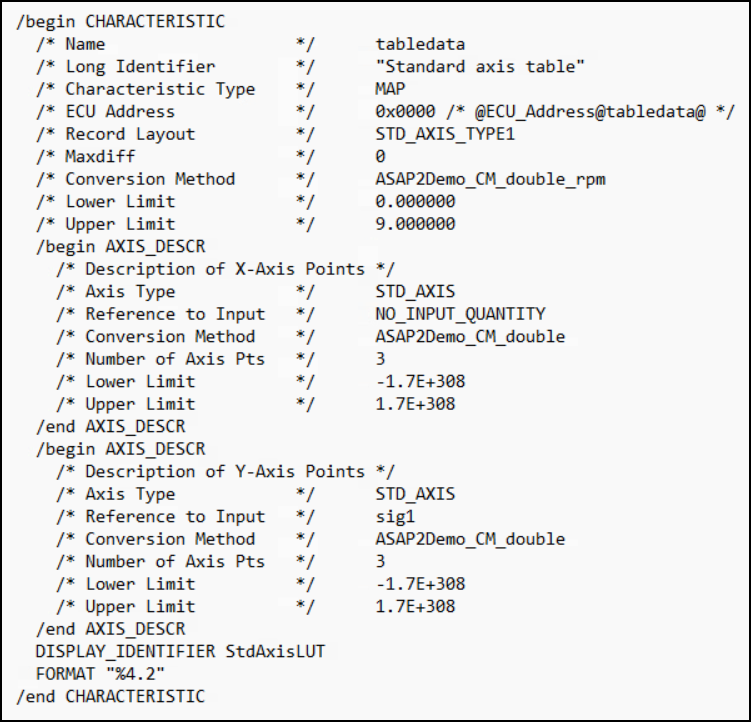The image size is (751, 722).
Task: Click the '/begin CHARACTERISTIC' opening line
Action: tap(120, 21)
